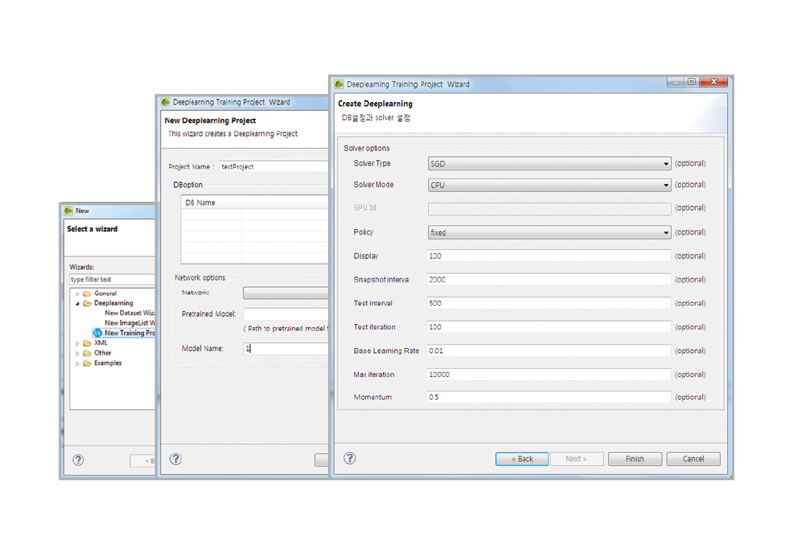800x550 pixels.
Task: Click the Other folder icon in the wizards tree
Action: (87, 353)
